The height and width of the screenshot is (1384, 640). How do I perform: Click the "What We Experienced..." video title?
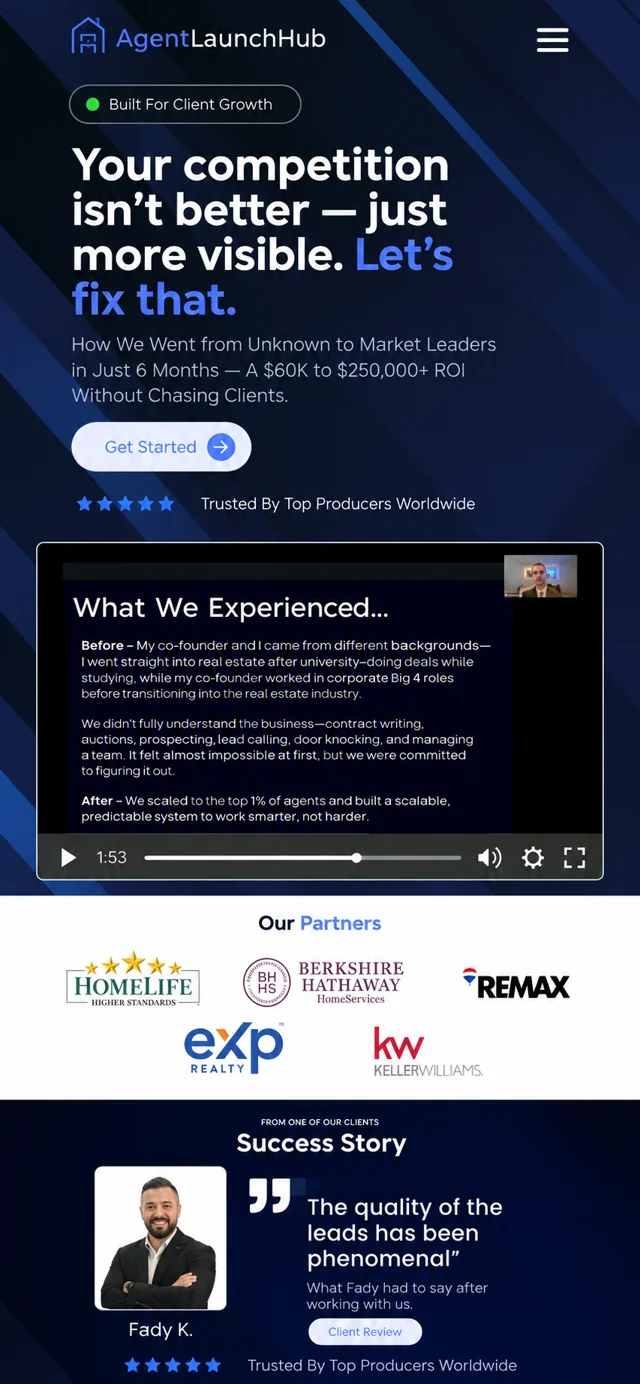tap(231, 608)
